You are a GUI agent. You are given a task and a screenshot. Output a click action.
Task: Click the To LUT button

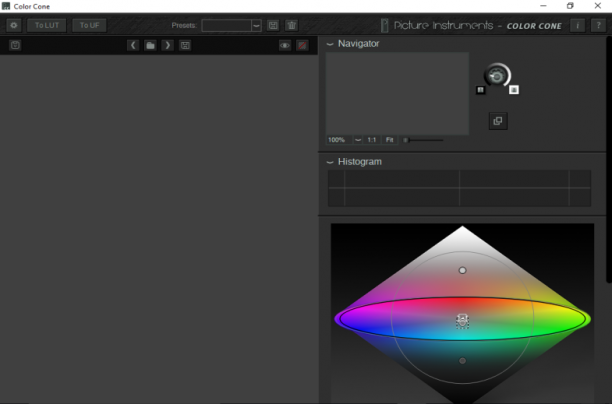(47, 25)
